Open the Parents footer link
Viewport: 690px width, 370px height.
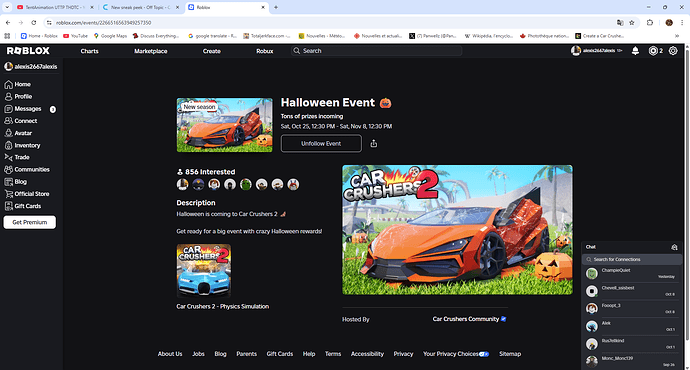tap(246, 354)
